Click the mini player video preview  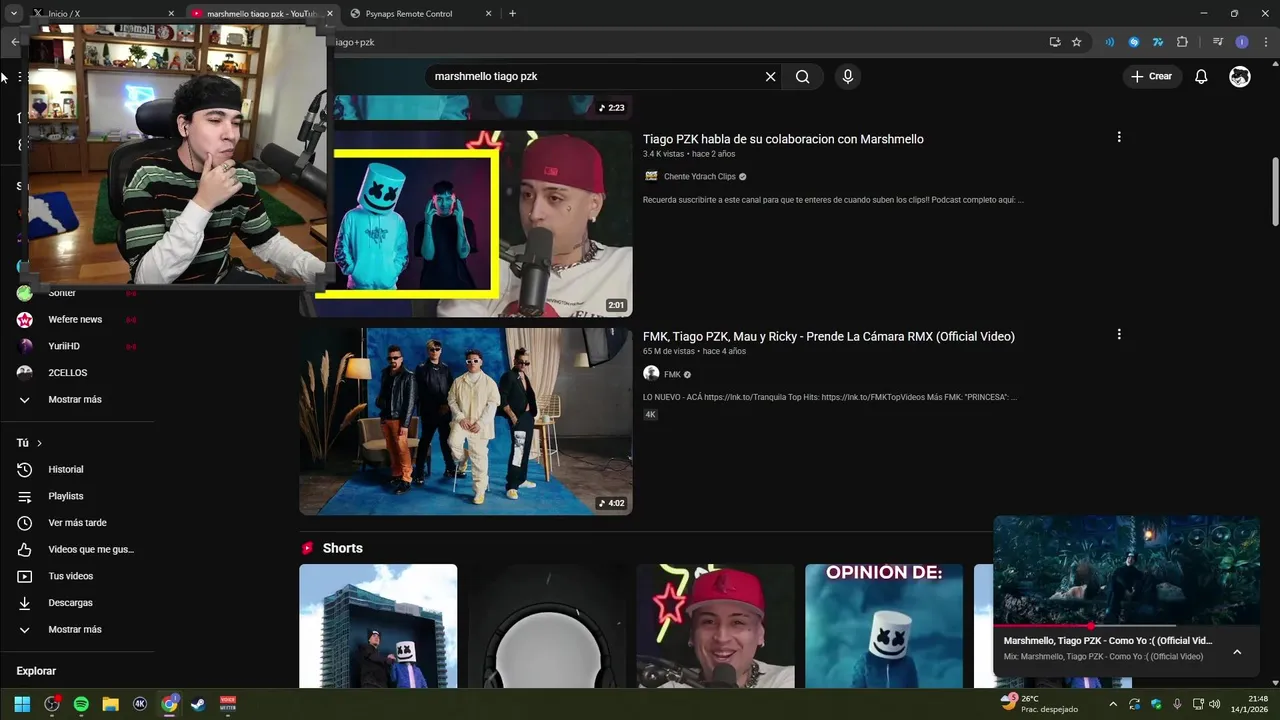click(x=1126, y=570)
